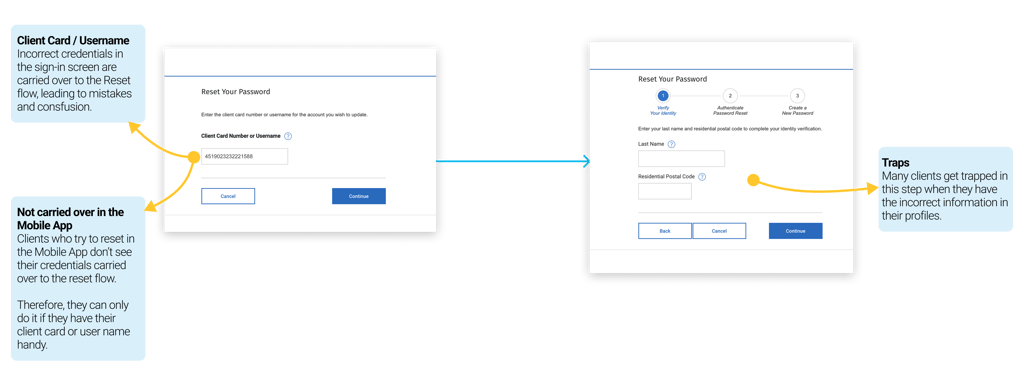
Task: Click the 'Verify Your Identity' step label
Action: click(663, 110)
